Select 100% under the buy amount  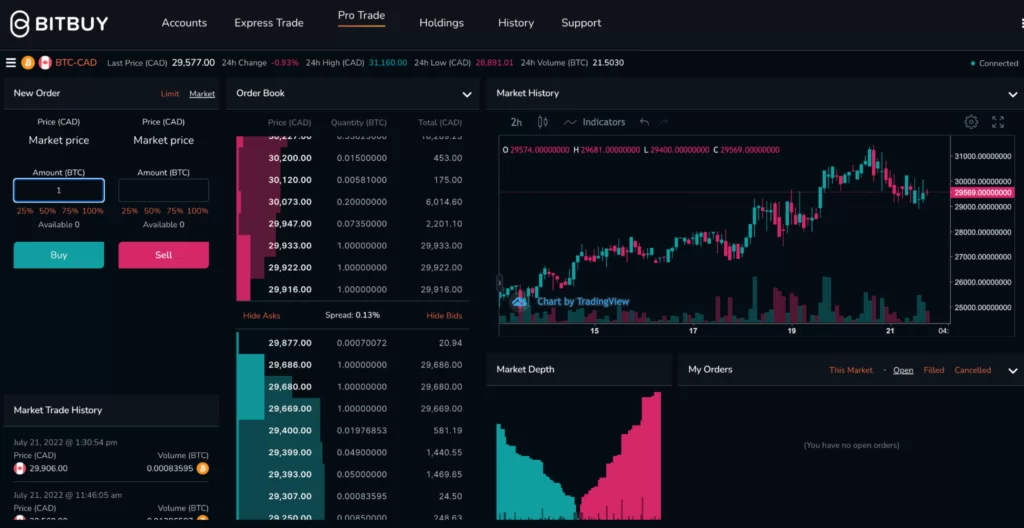point(93,211)
